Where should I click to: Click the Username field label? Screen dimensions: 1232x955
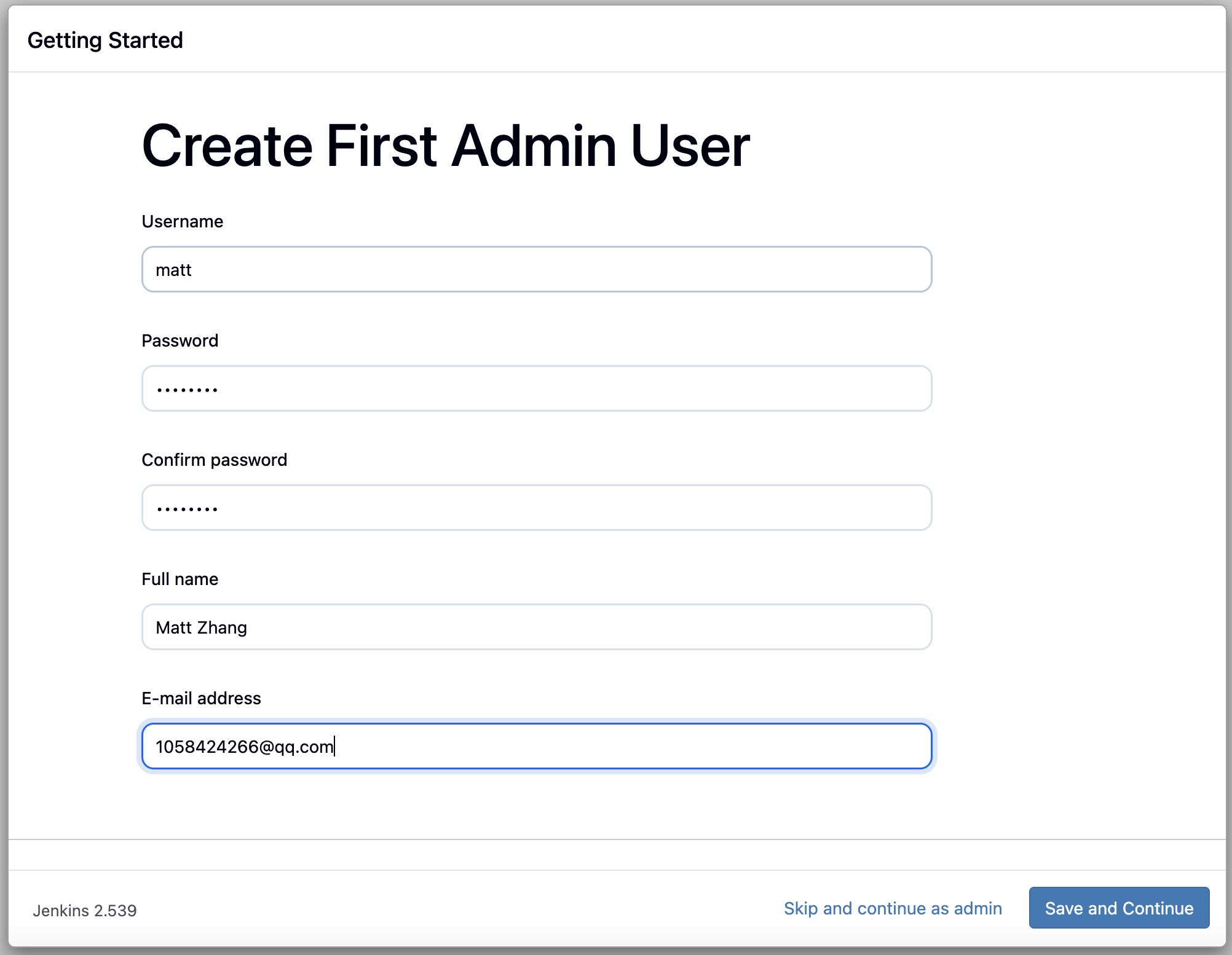[x=182, y=221]
